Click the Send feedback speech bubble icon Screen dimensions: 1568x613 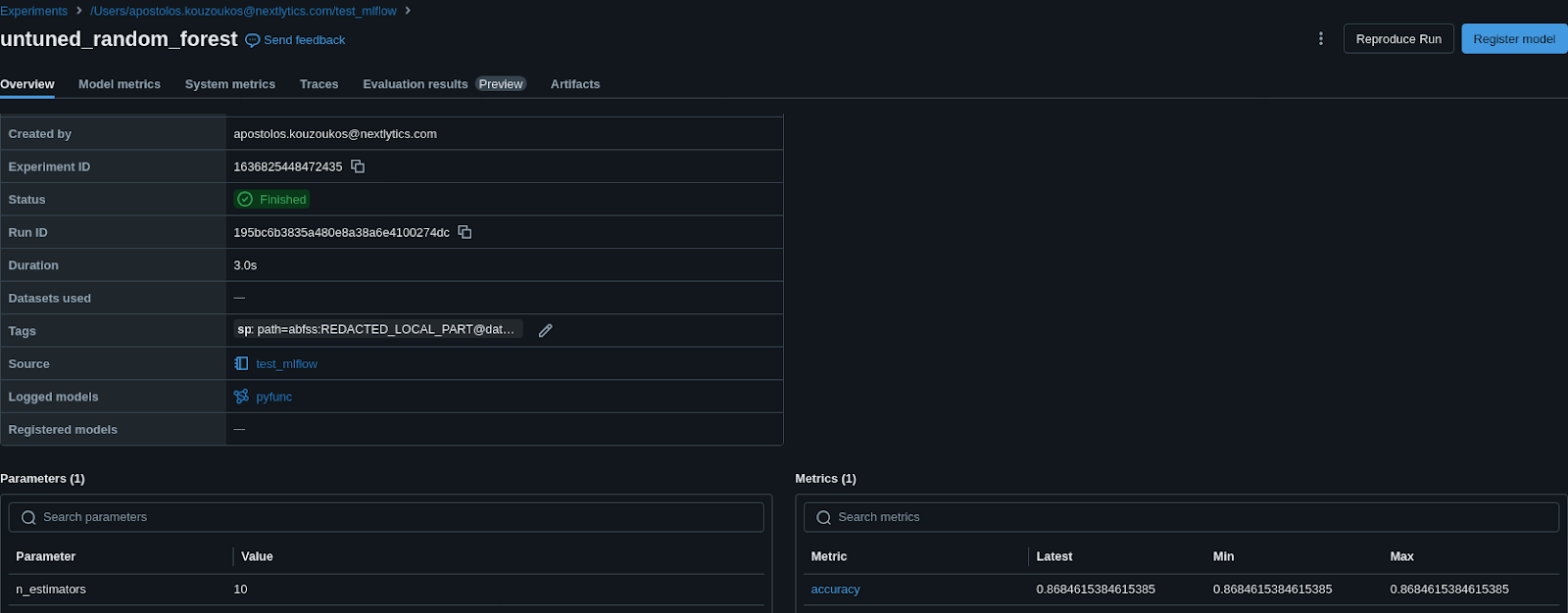[x=252, y=40]
